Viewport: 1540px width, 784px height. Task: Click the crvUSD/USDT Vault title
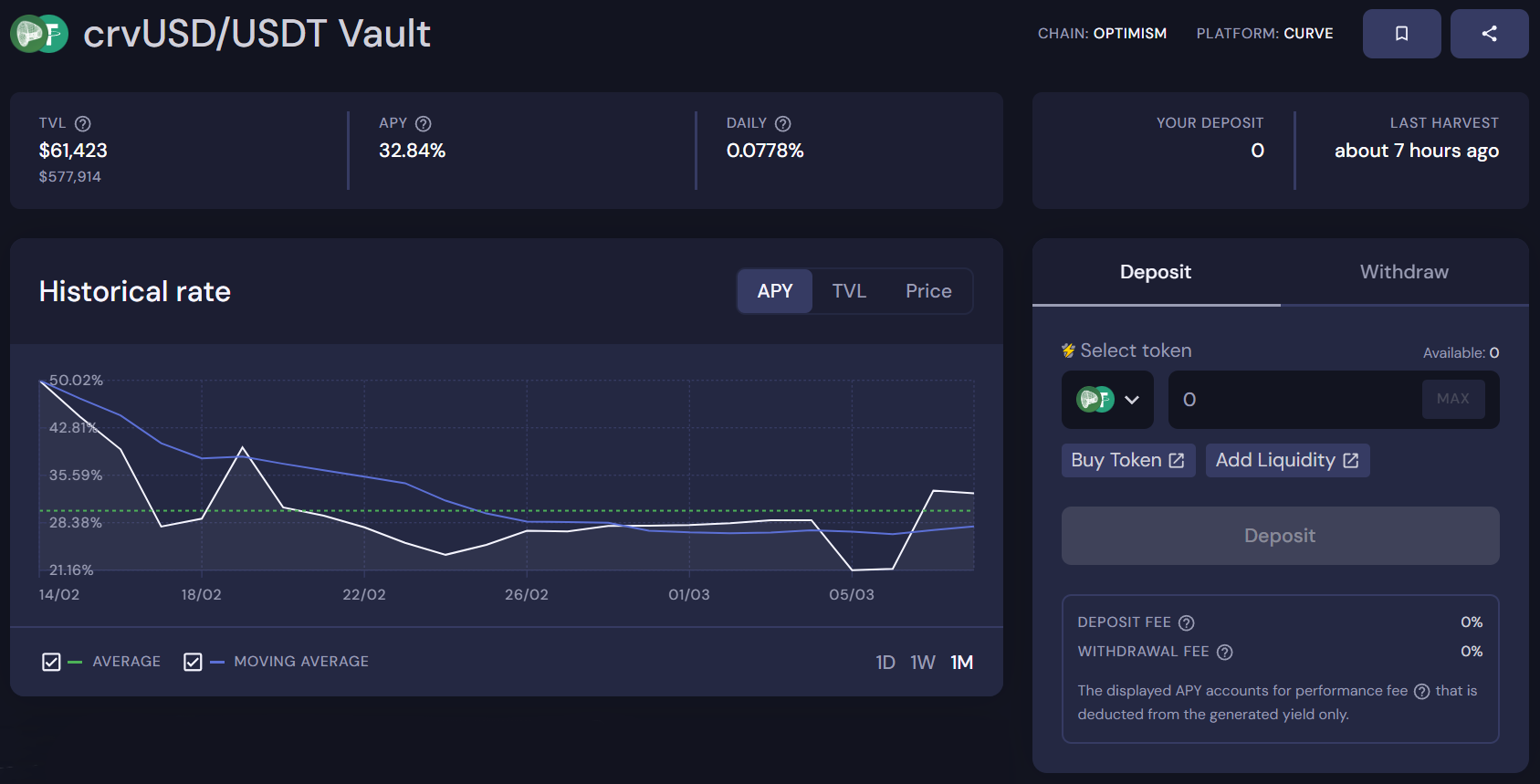pyautogui.click(x=257, y=34)
